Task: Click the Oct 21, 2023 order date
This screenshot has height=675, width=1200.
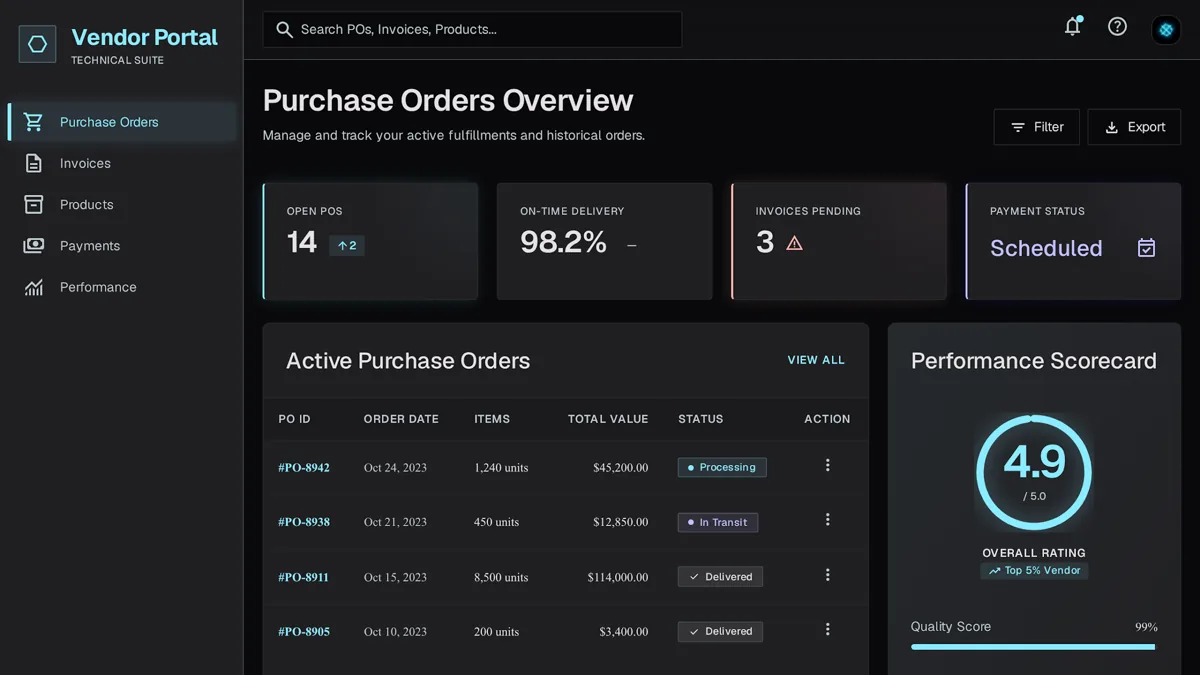Action: 395,522
